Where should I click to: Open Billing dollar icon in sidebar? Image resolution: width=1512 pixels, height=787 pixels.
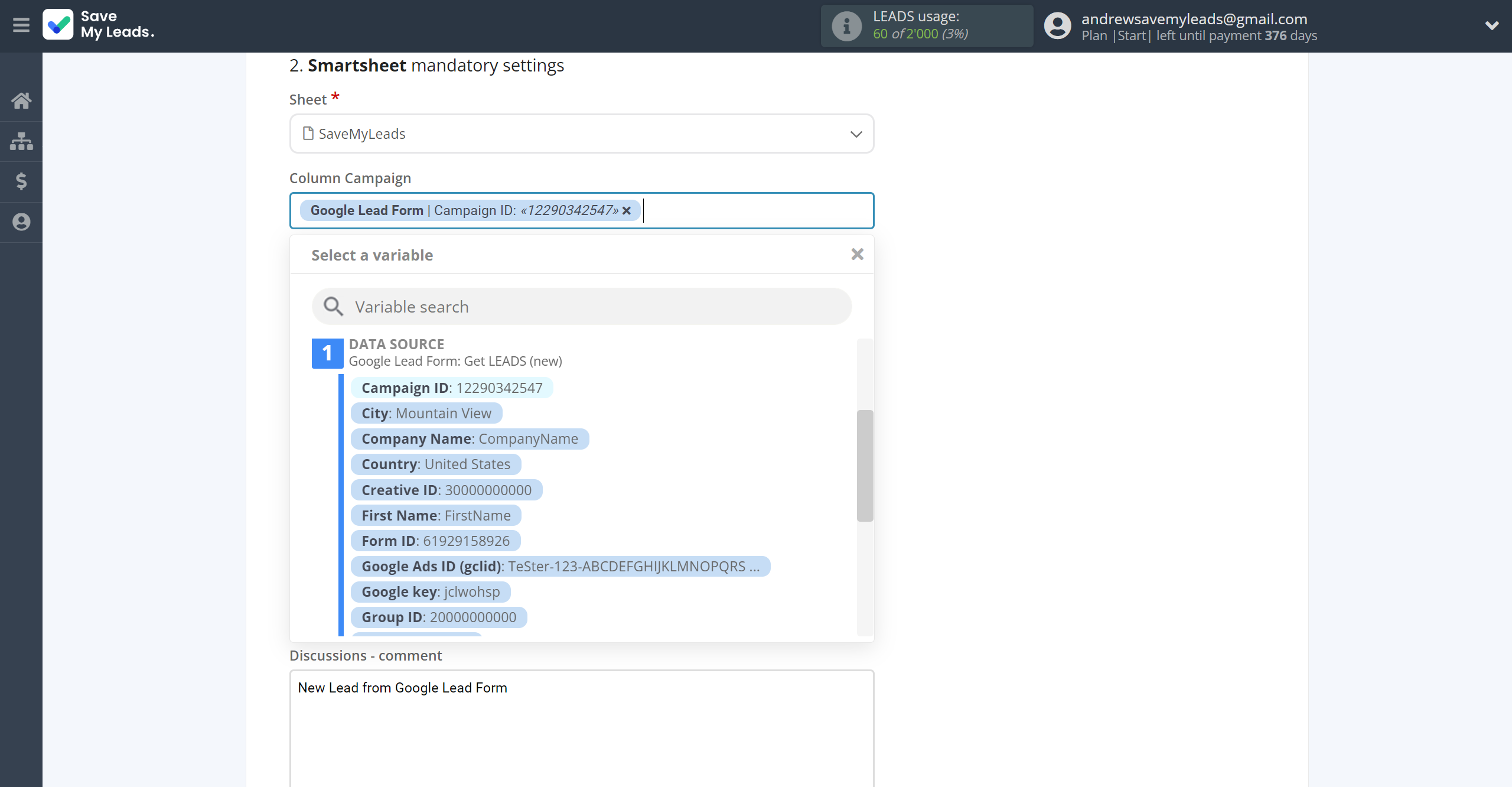tap(21, 181)
